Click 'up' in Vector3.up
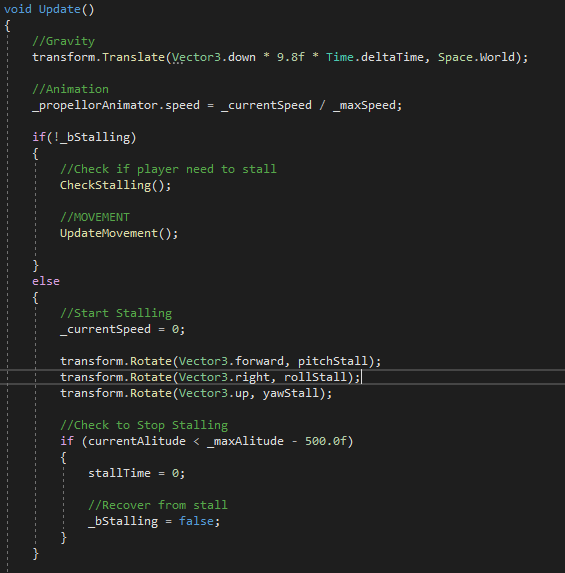The image size is (565, 573). point(242,393)
